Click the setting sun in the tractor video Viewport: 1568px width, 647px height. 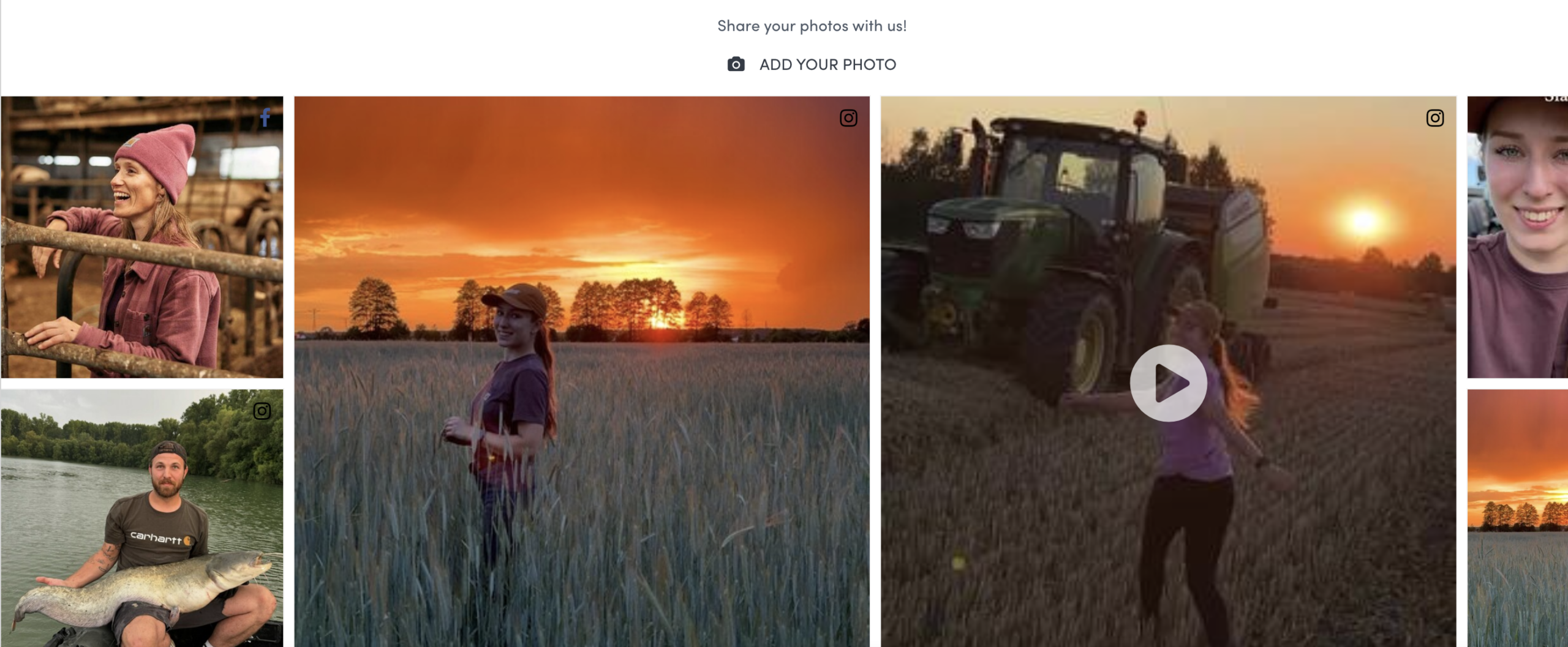[1362, 220]
